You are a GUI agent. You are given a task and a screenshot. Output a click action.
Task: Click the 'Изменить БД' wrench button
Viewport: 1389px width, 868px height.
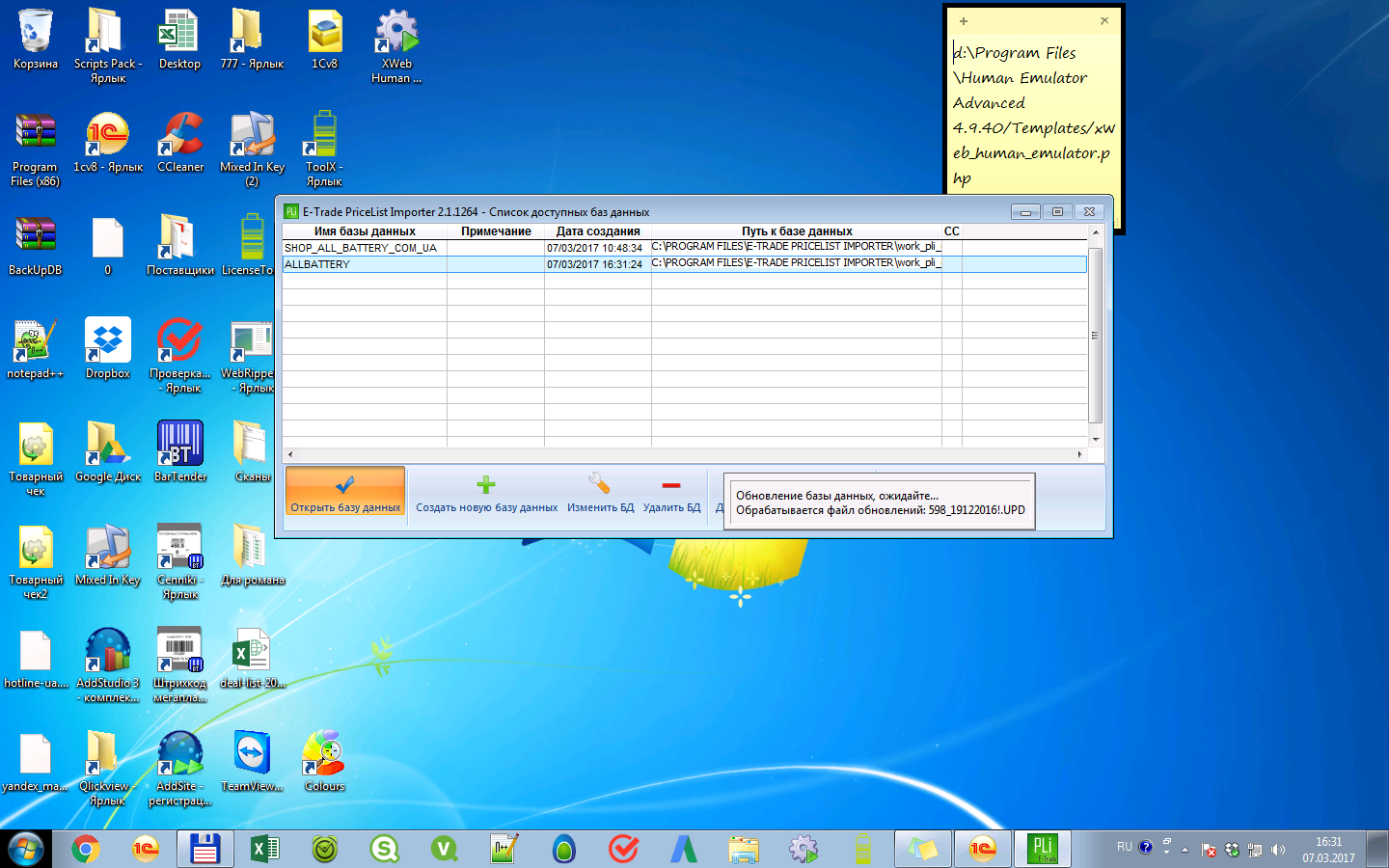point(600,493)
